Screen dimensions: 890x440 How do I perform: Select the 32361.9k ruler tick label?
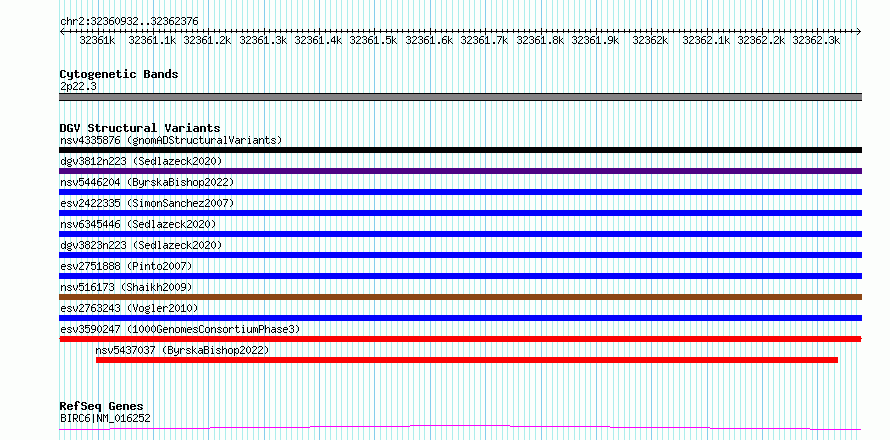coord(595,41)
